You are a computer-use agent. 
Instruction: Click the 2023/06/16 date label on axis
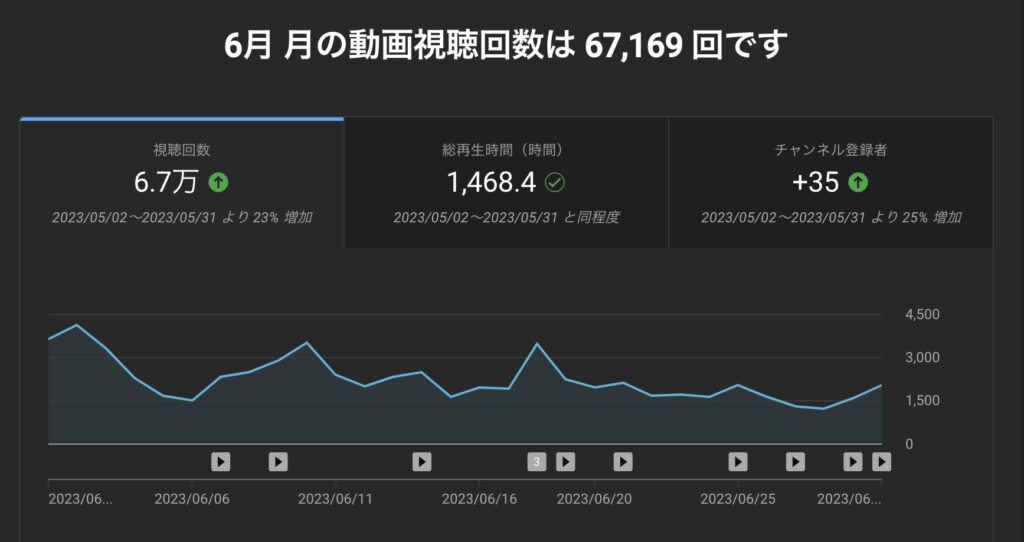(479, 498)
